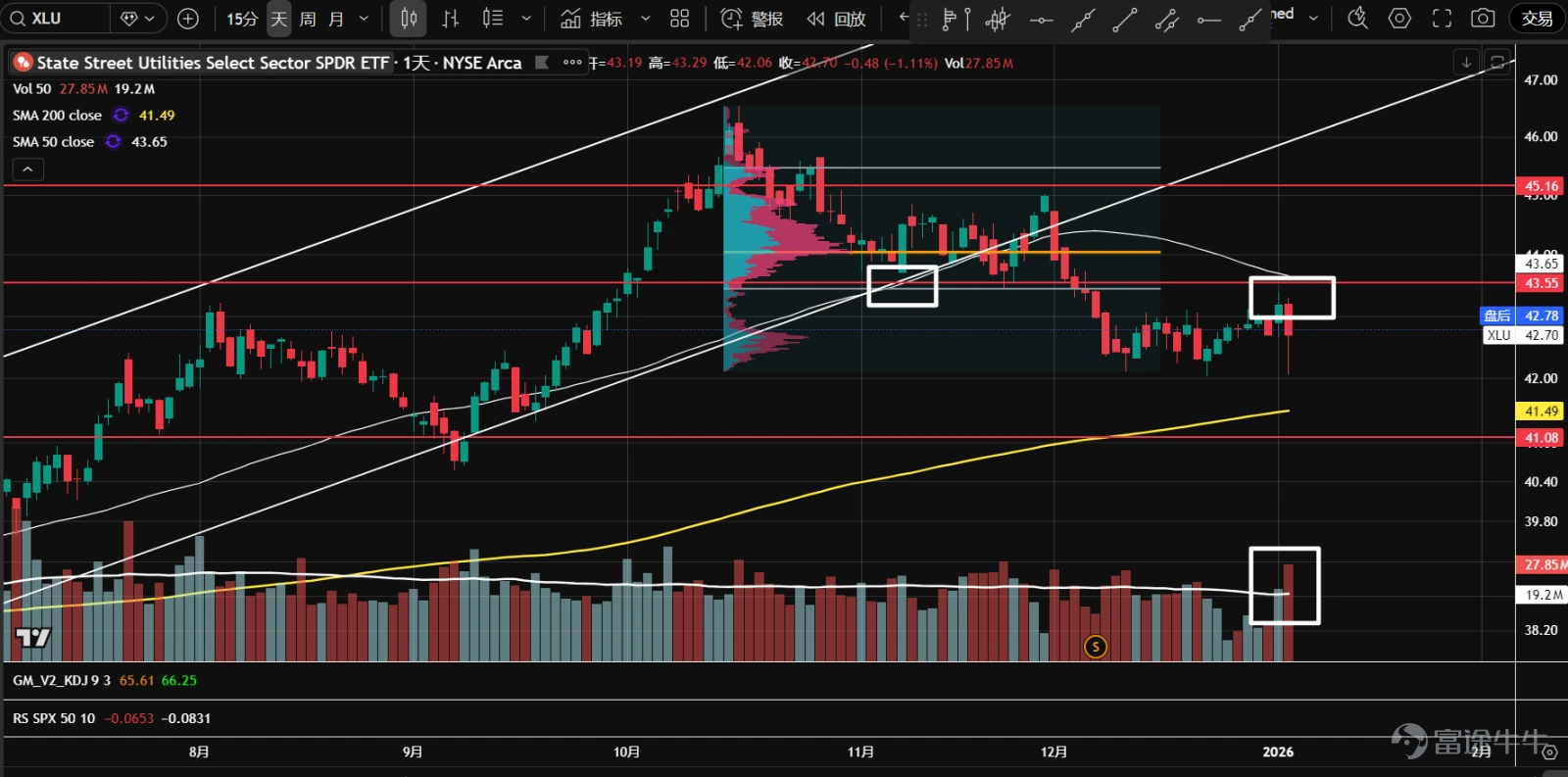Expand the saved layout name dropdown
The height and width of the screenshot is (777, 1568).
[1313, 18]
